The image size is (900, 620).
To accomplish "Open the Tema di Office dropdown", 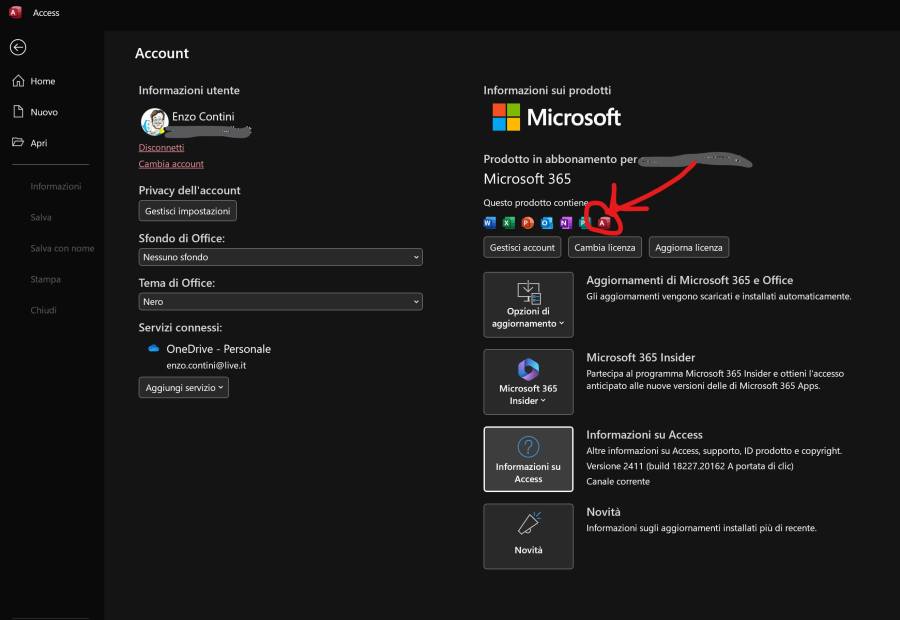I will pyautogui.click(x=280, y=301).
